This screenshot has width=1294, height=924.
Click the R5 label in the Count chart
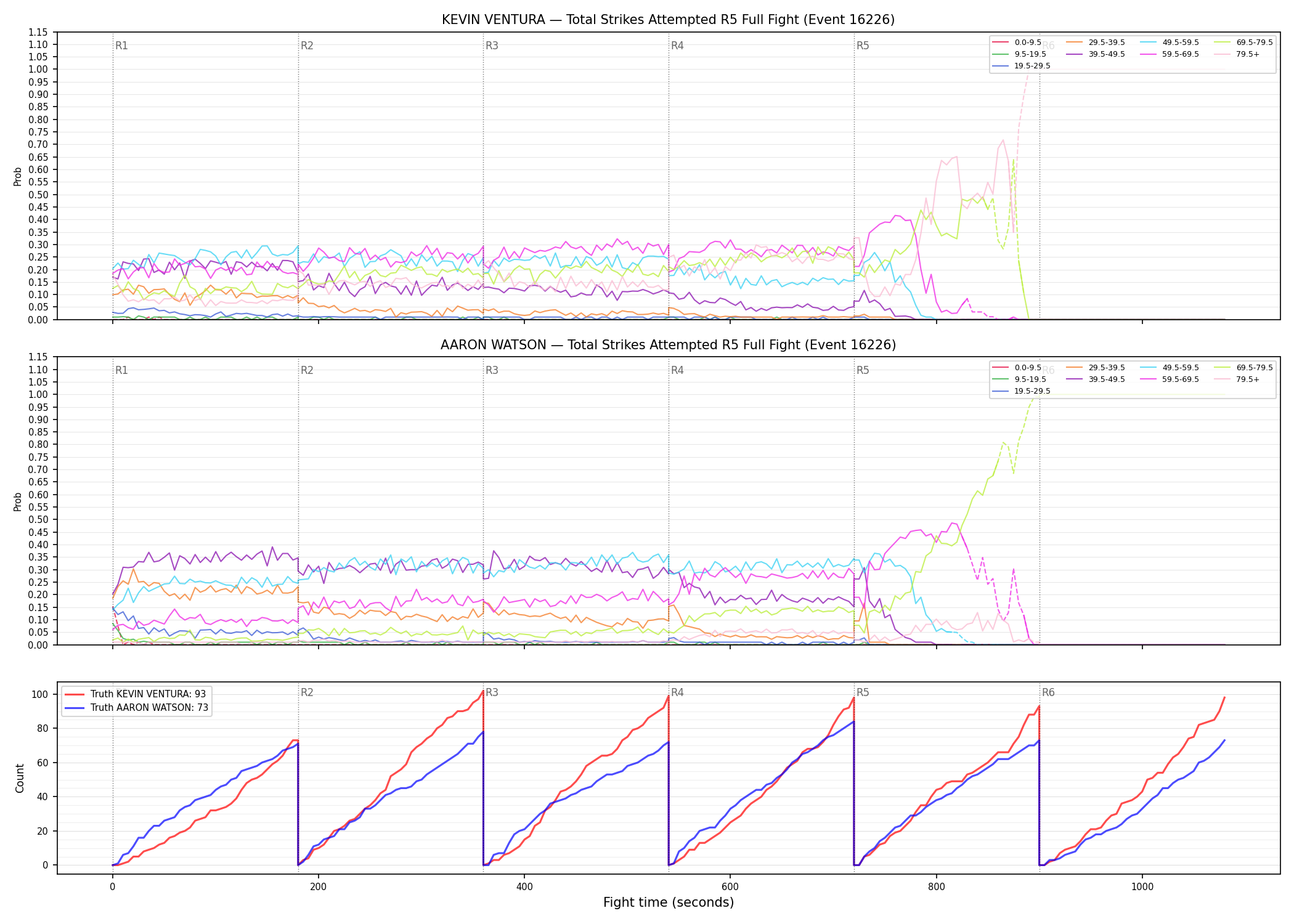(x=863, y=692)
